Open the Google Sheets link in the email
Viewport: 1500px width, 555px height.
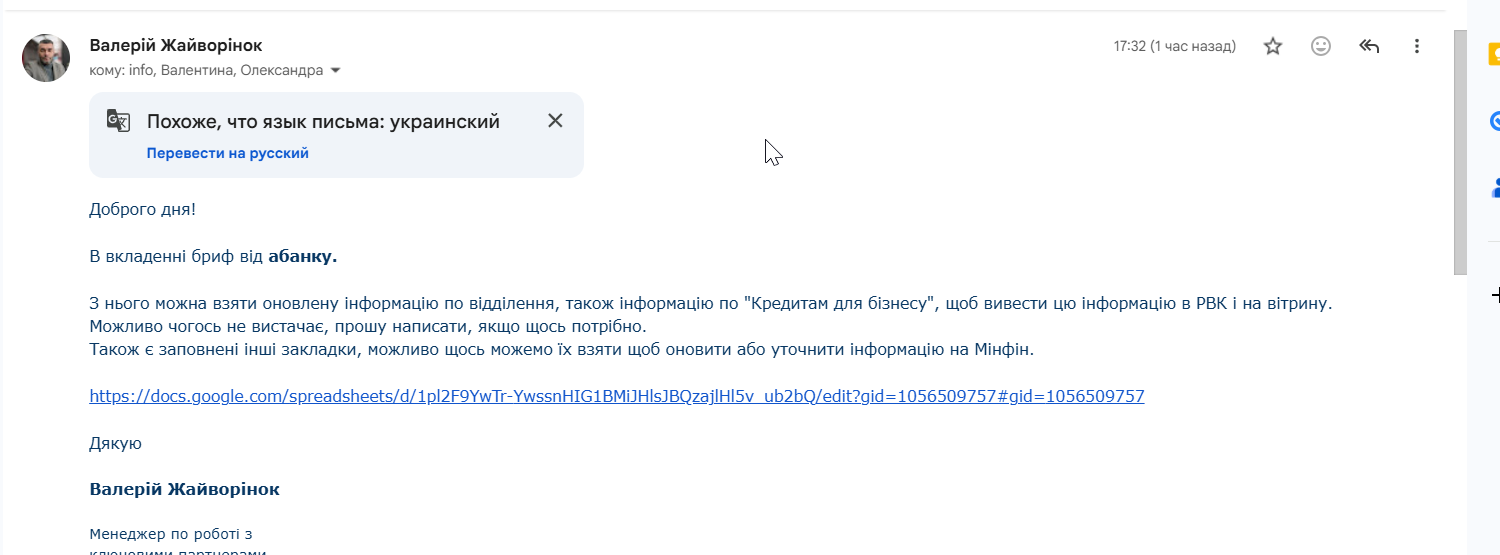(616, 396)
